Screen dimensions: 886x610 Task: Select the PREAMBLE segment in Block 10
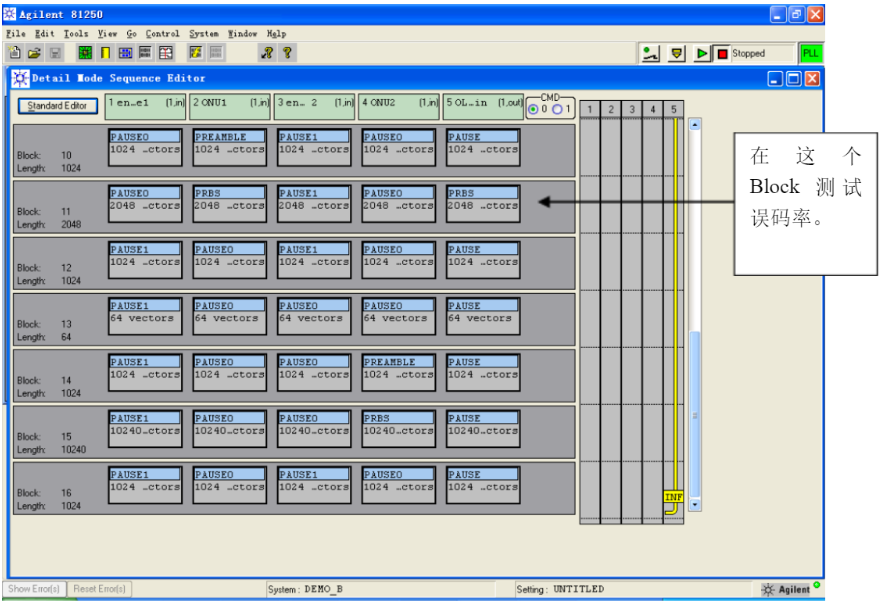[x=229, y=144]
